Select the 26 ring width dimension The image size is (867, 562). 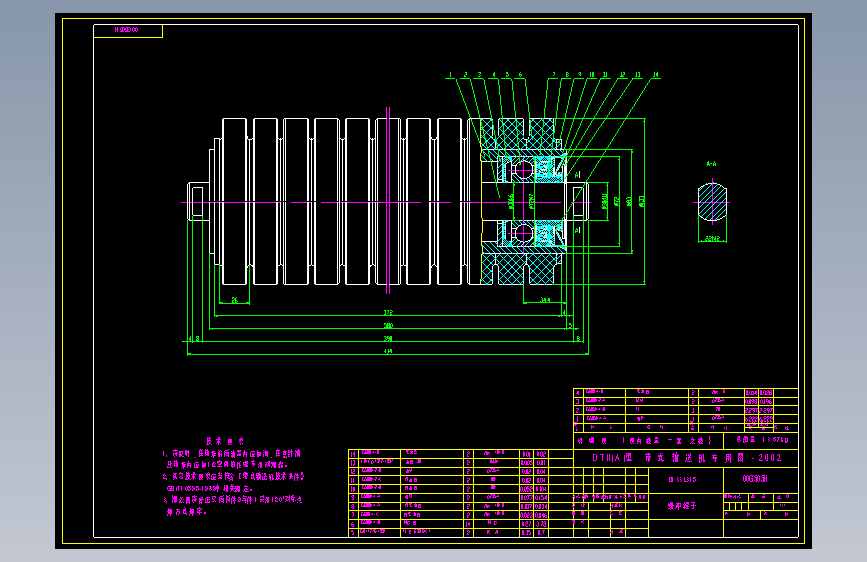234,300
